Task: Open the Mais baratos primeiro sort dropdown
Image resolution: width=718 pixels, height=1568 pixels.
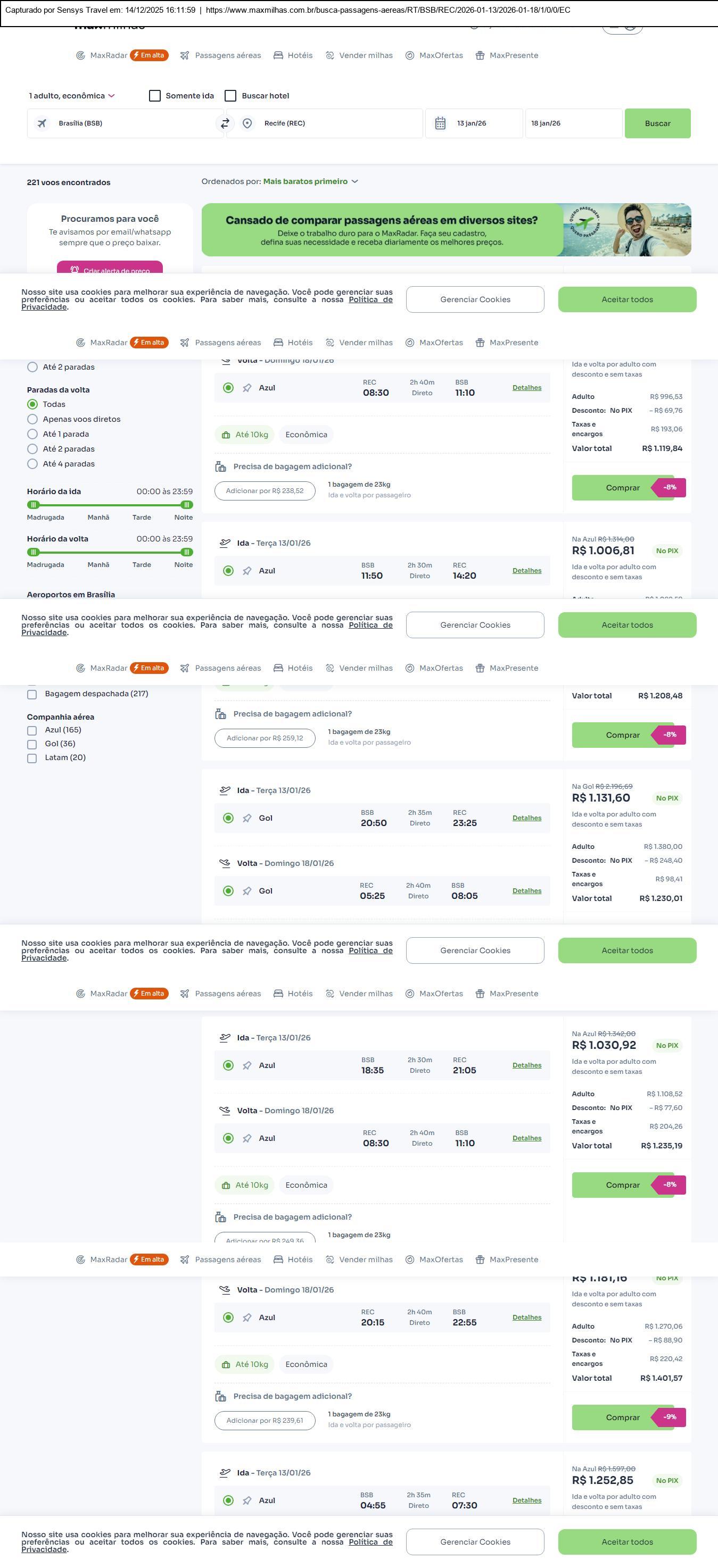Action: (311, 181)
